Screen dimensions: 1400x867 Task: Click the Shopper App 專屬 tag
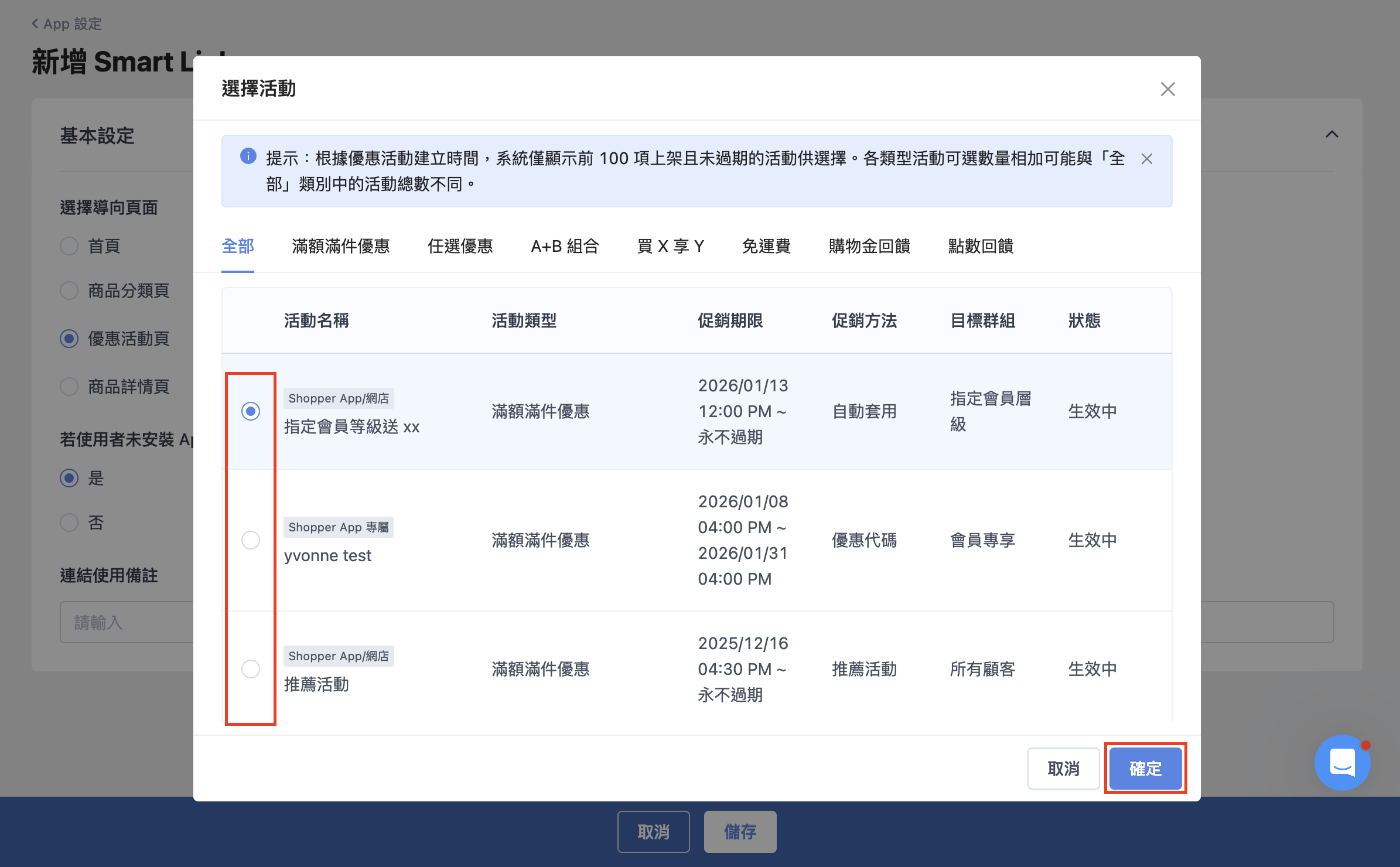pyautogui.click(x=339, y=527)
